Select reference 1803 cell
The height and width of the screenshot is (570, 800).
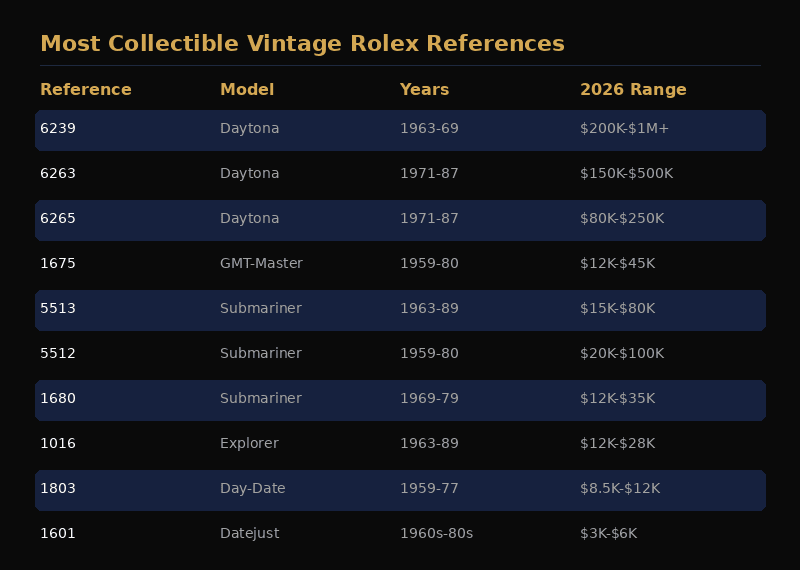click(x=58, y=488)
